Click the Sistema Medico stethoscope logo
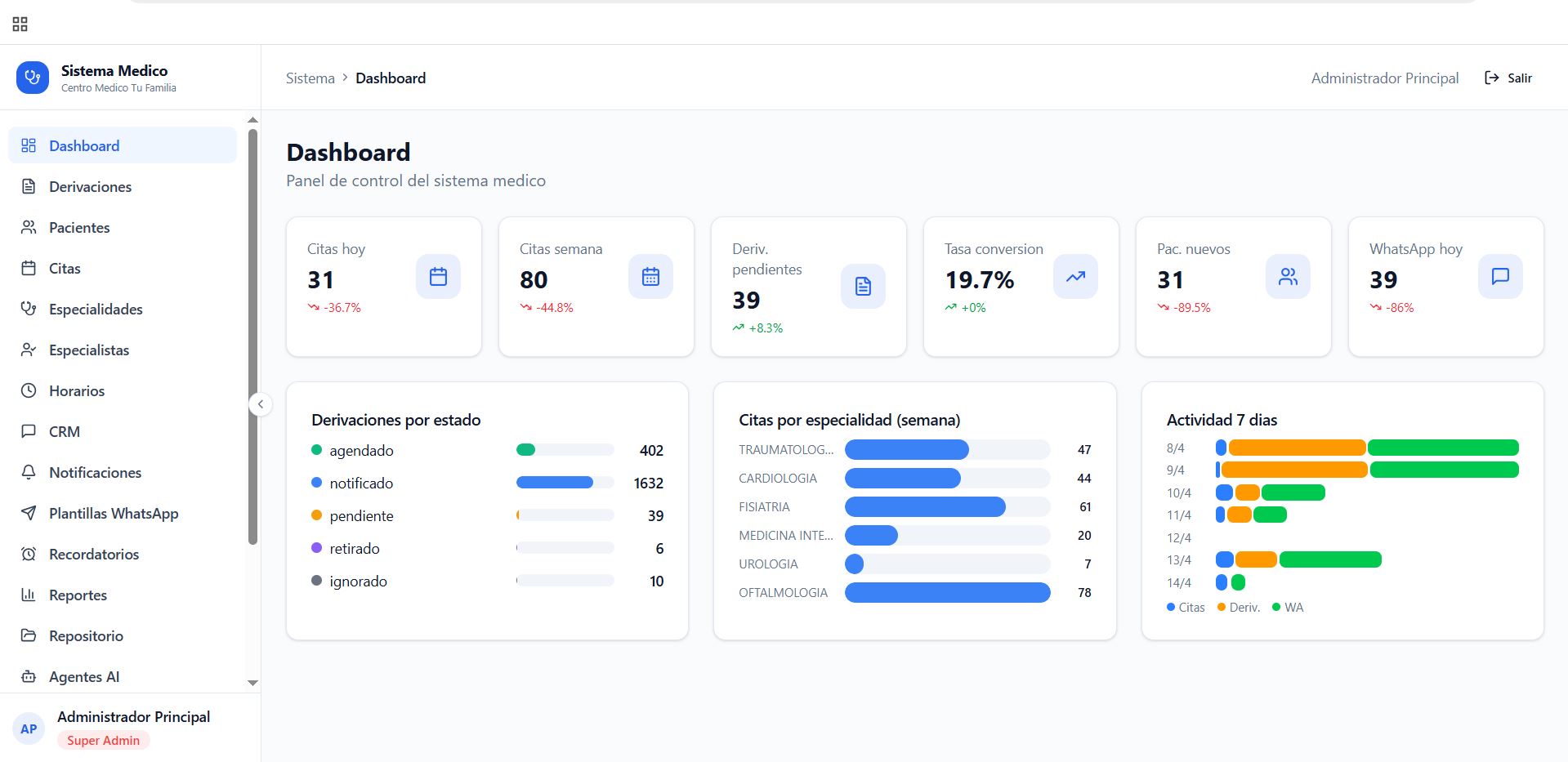The height and width of the screenshot is (762, 1568). point(33,78)
